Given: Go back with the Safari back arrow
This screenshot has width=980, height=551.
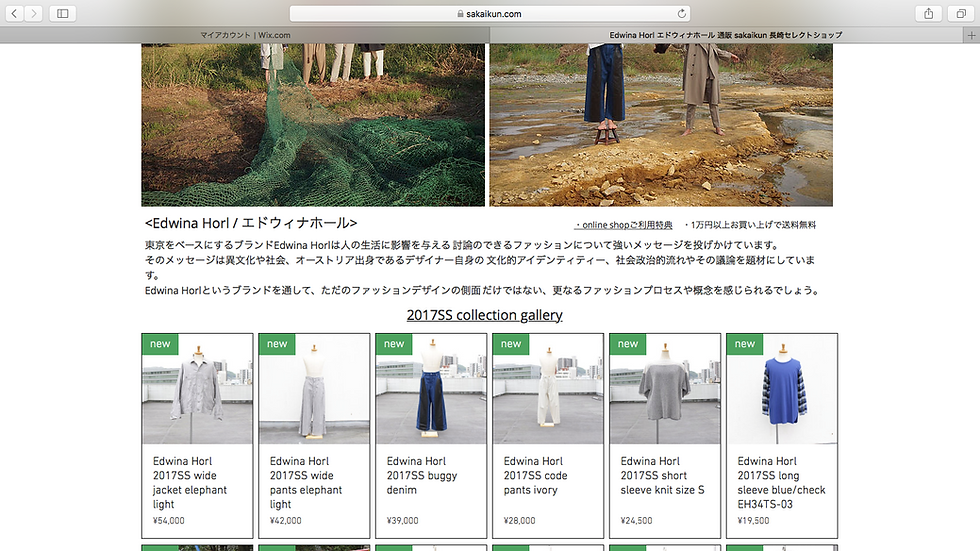Looking at the screenshot, I should [x=14, y=13].
